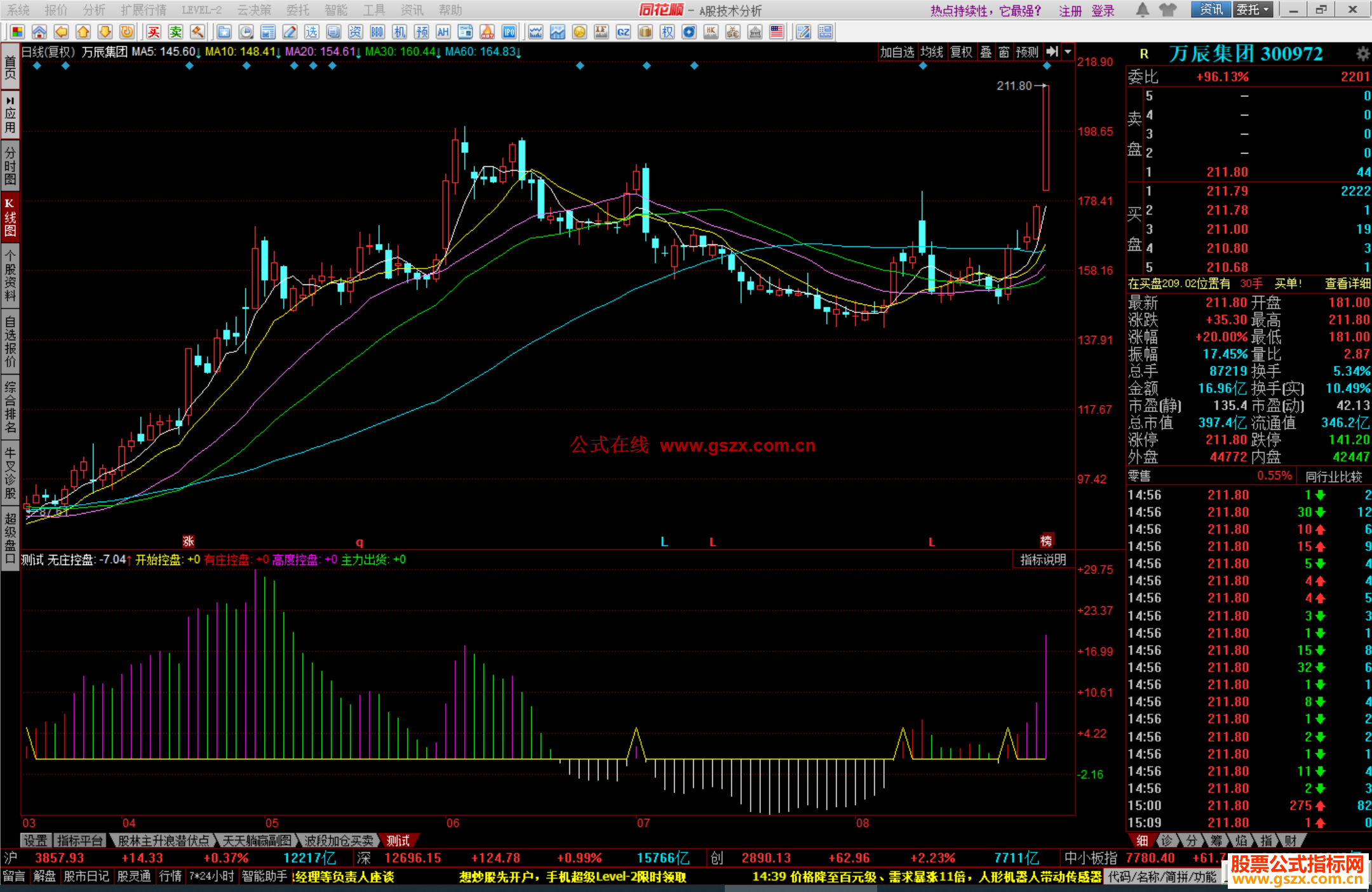Click the green 卖 sell toolbar icon
The width and height of the screenshot is (1372, 892).
176,32
